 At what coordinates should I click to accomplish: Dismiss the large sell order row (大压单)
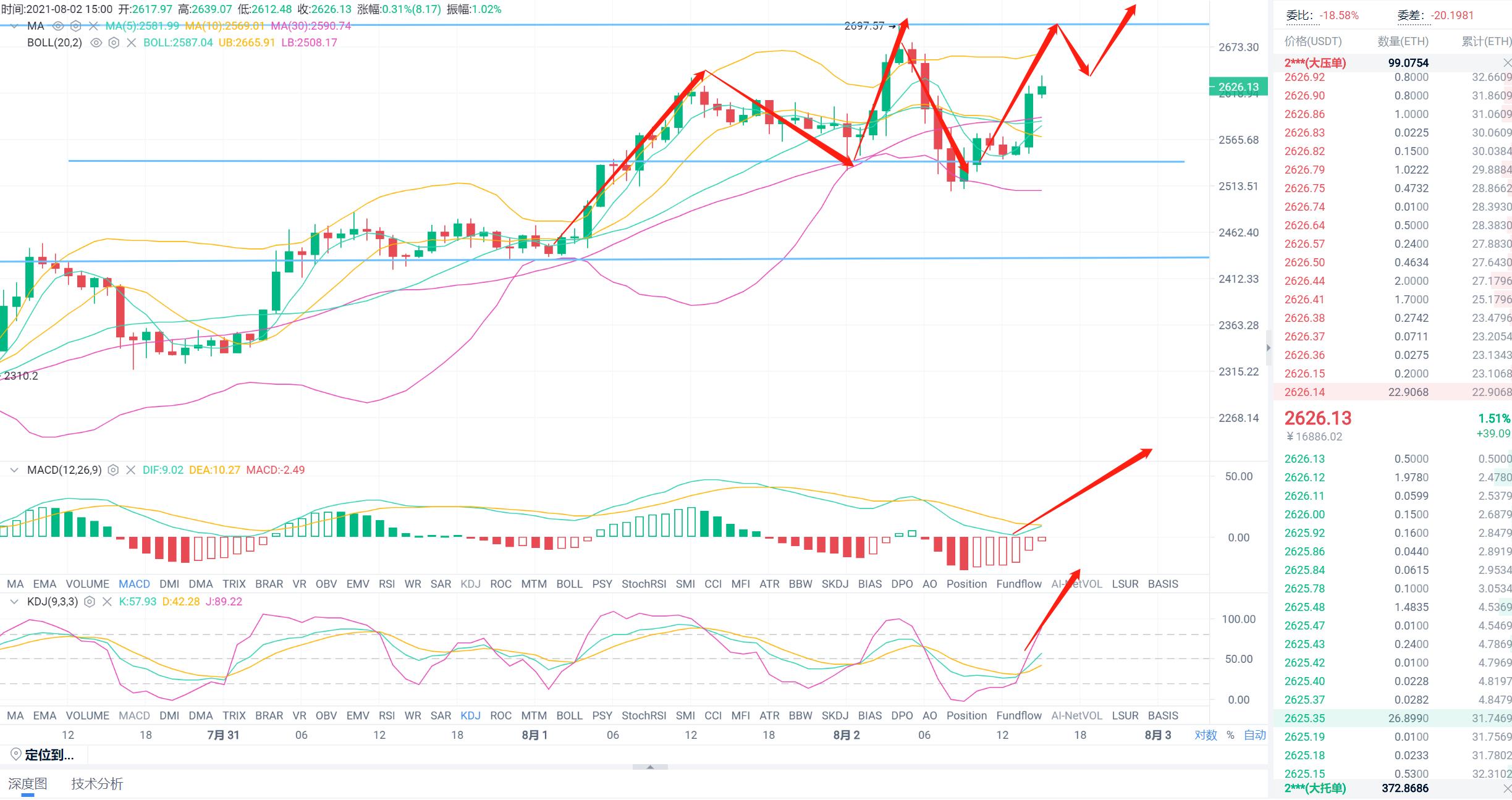tap(1506, 63)
